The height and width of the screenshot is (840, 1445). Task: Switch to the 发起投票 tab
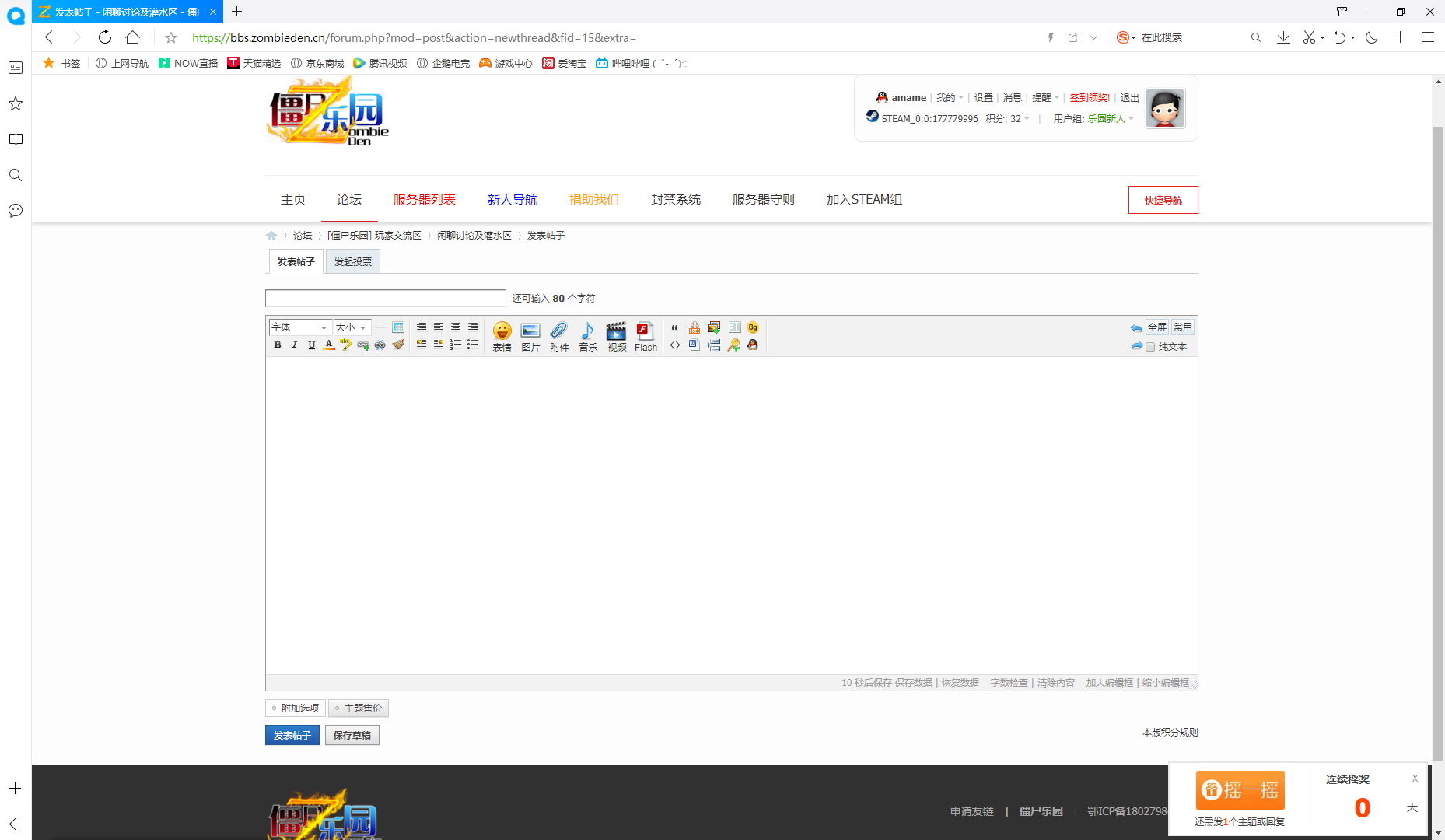point(352,261)
